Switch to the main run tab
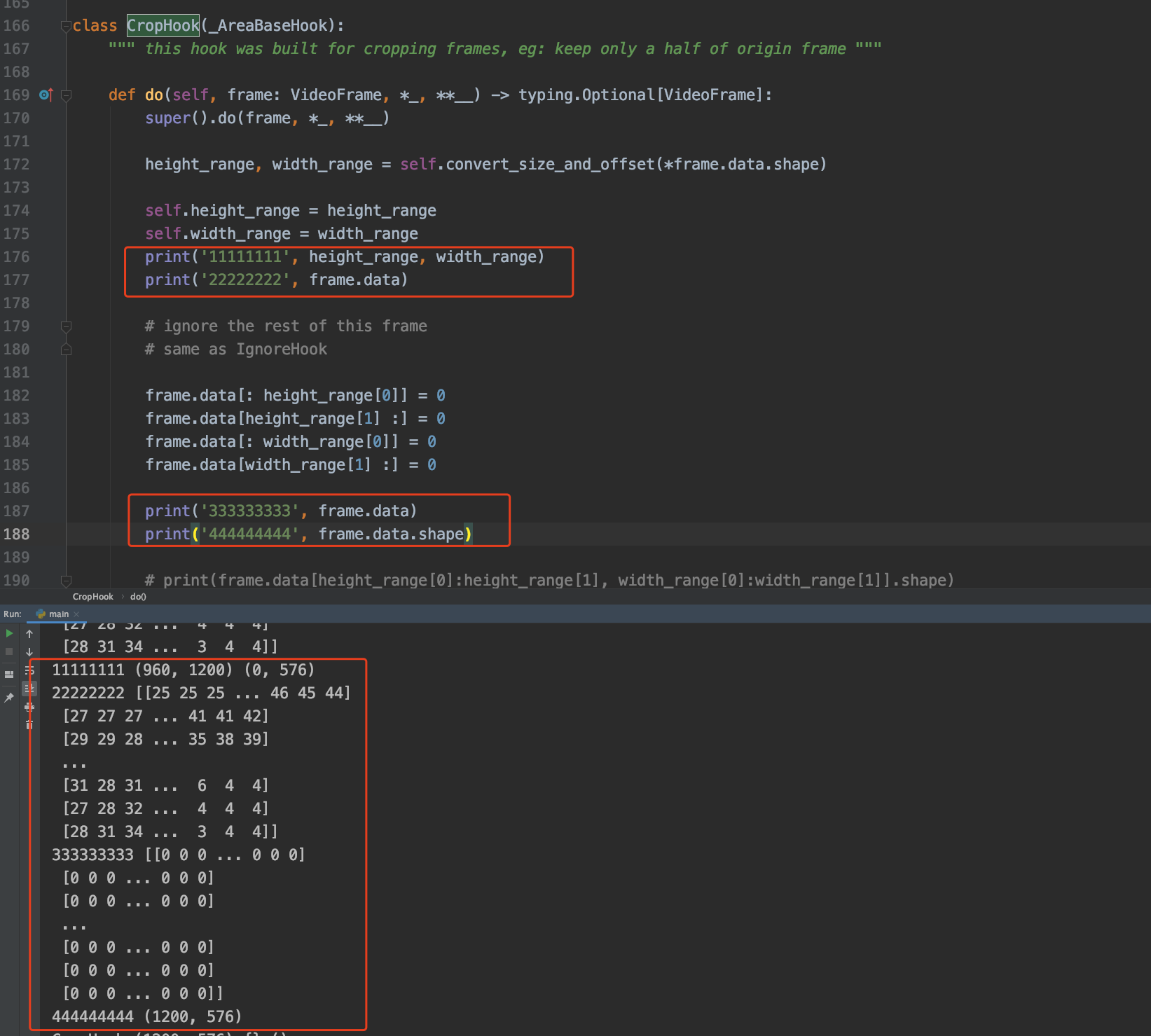The height and width of the screenshot is (1036, 1151). (x=60, y=614)
